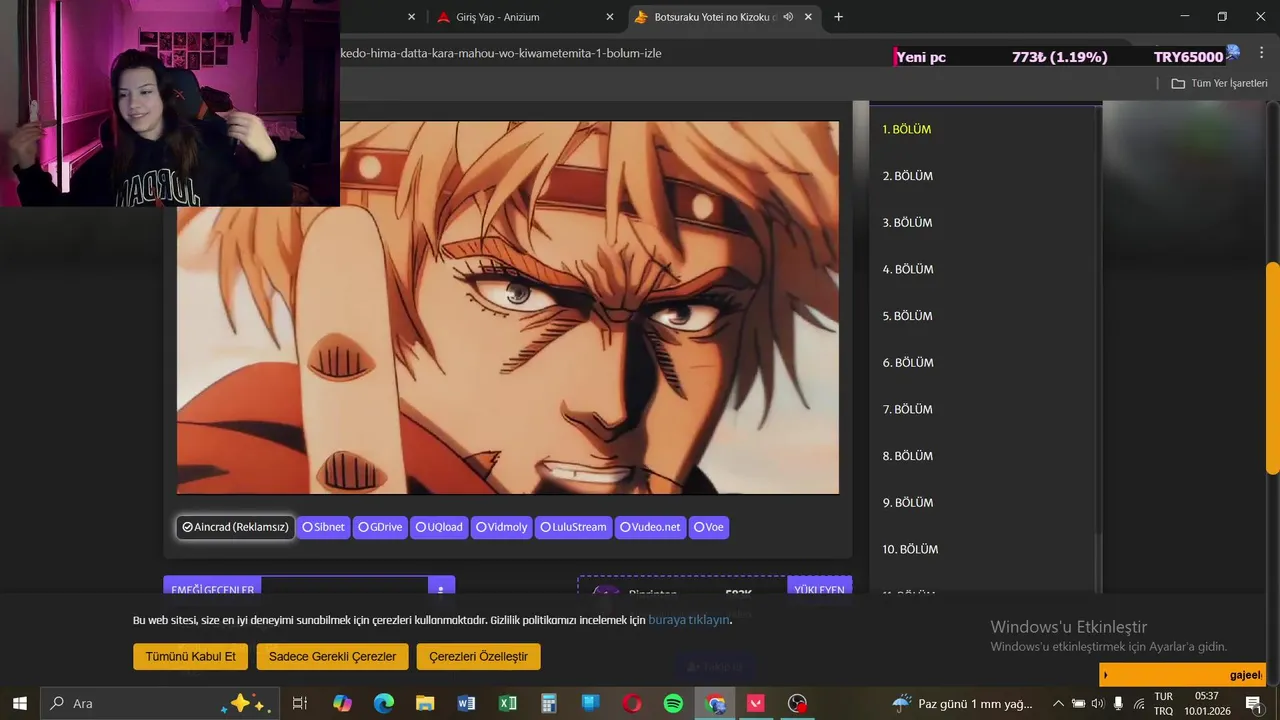Open the blue app next to Calculator

pos(590,703)
